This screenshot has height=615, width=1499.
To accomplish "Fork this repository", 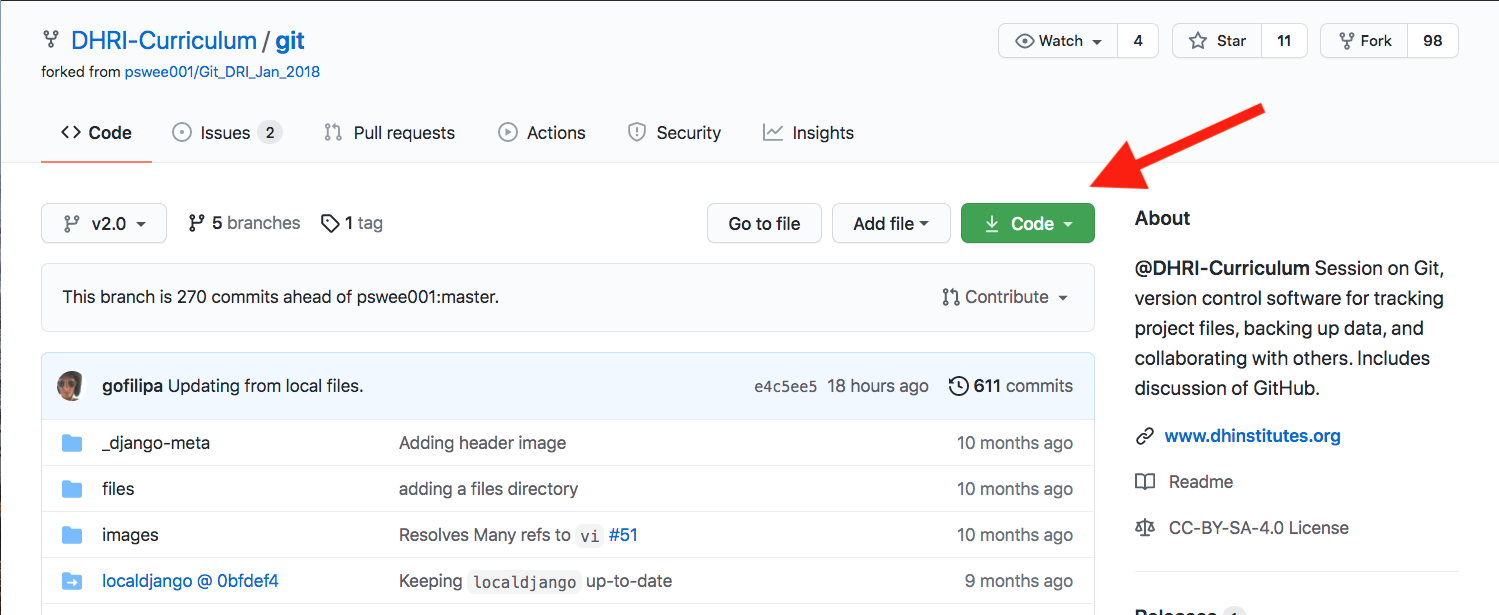I will (1364, 41).
